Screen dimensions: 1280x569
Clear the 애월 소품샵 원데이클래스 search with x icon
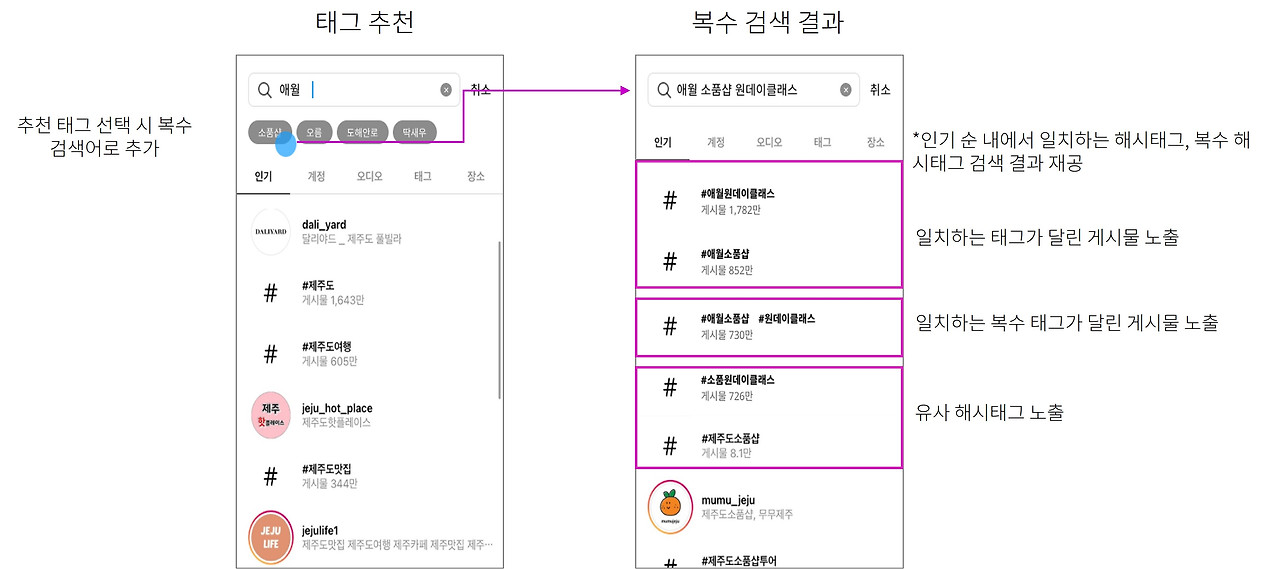click(x=846, y=89)
